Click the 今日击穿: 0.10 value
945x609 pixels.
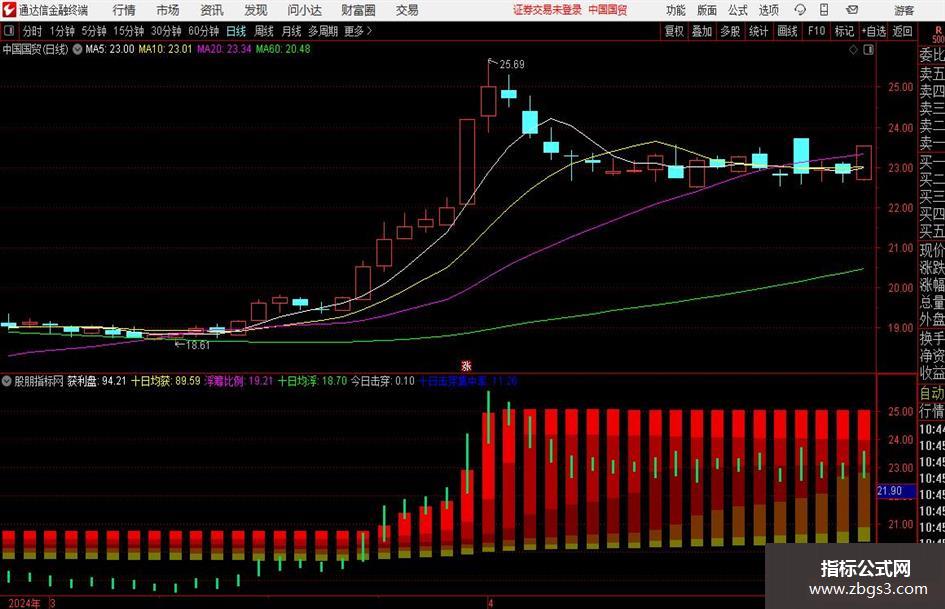[x=383, y=381]
